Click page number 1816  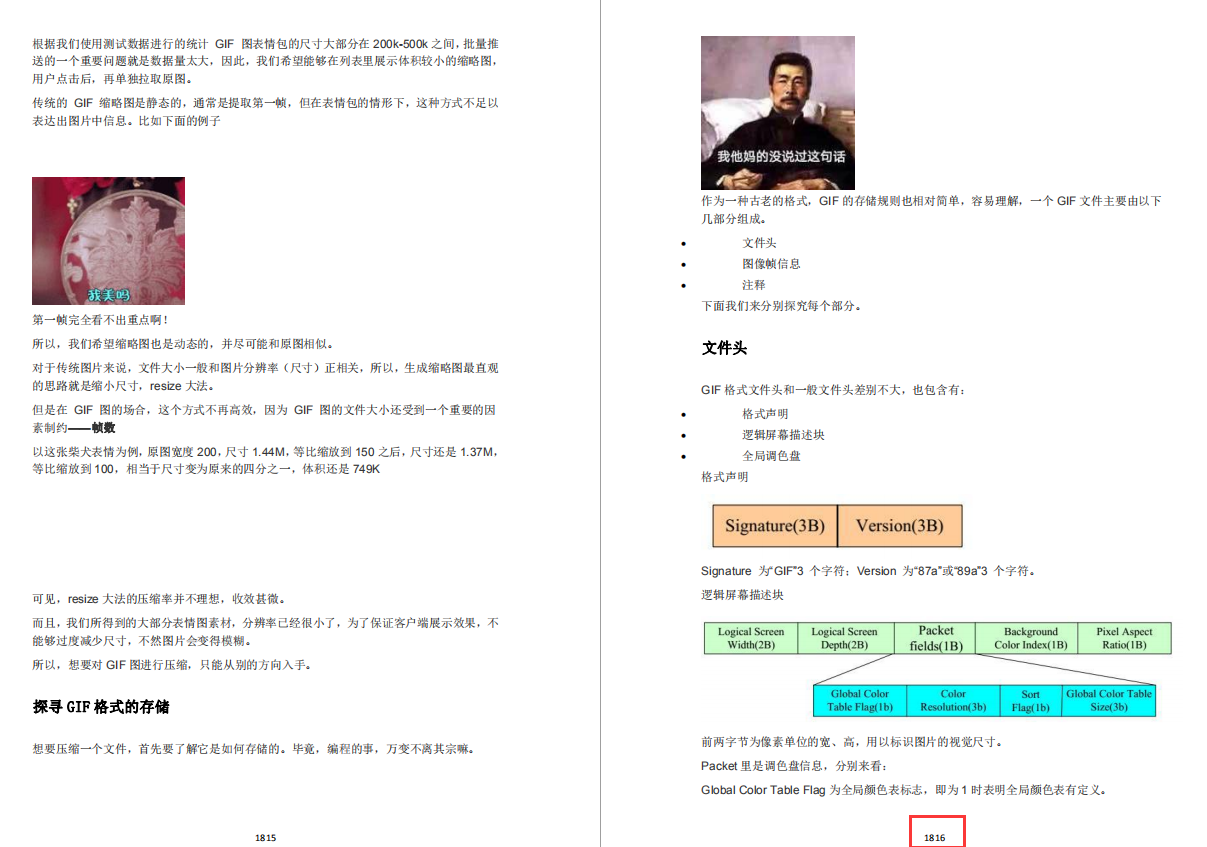pos(935,837)
